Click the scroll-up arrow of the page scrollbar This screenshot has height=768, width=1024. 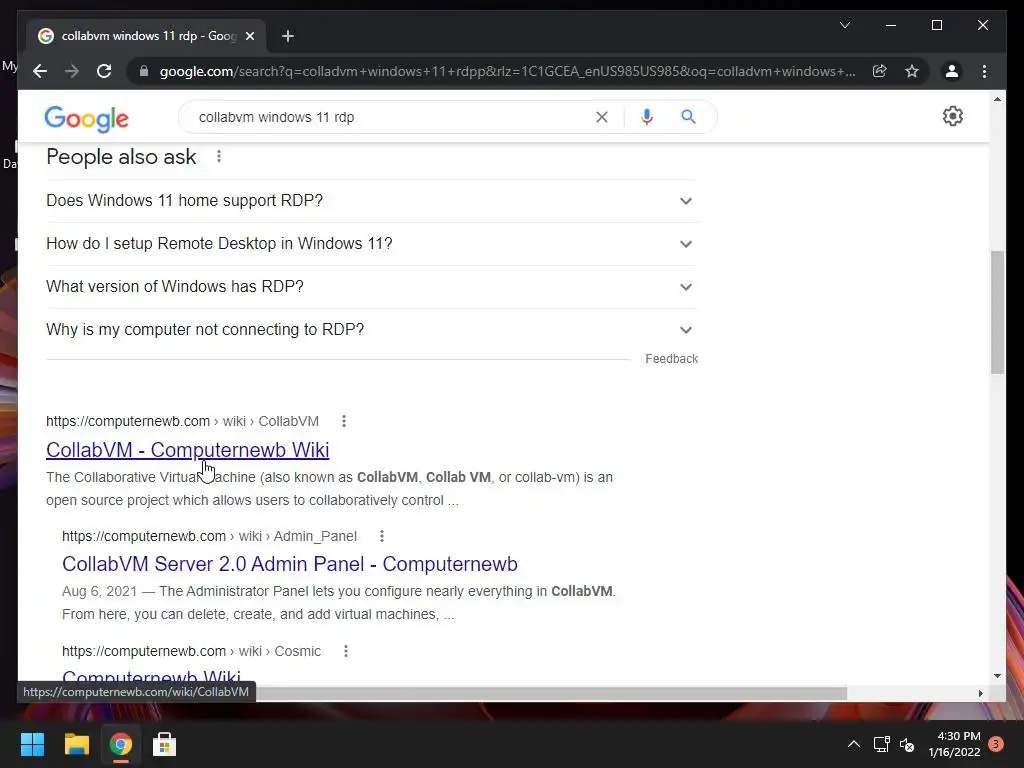tap(997, 99)
